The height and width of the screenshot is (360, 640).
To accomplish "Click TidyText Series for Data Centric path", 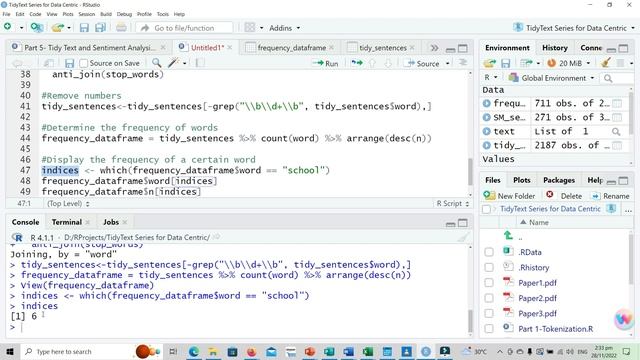I will (550, 209).
